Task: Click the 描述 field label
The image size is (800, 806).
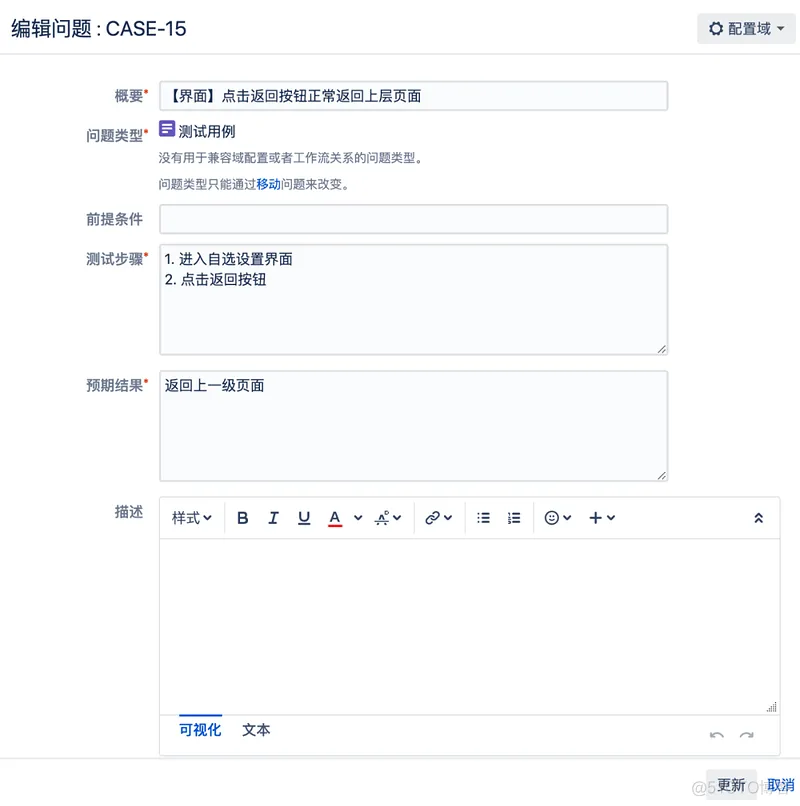Action: [129, 511]
